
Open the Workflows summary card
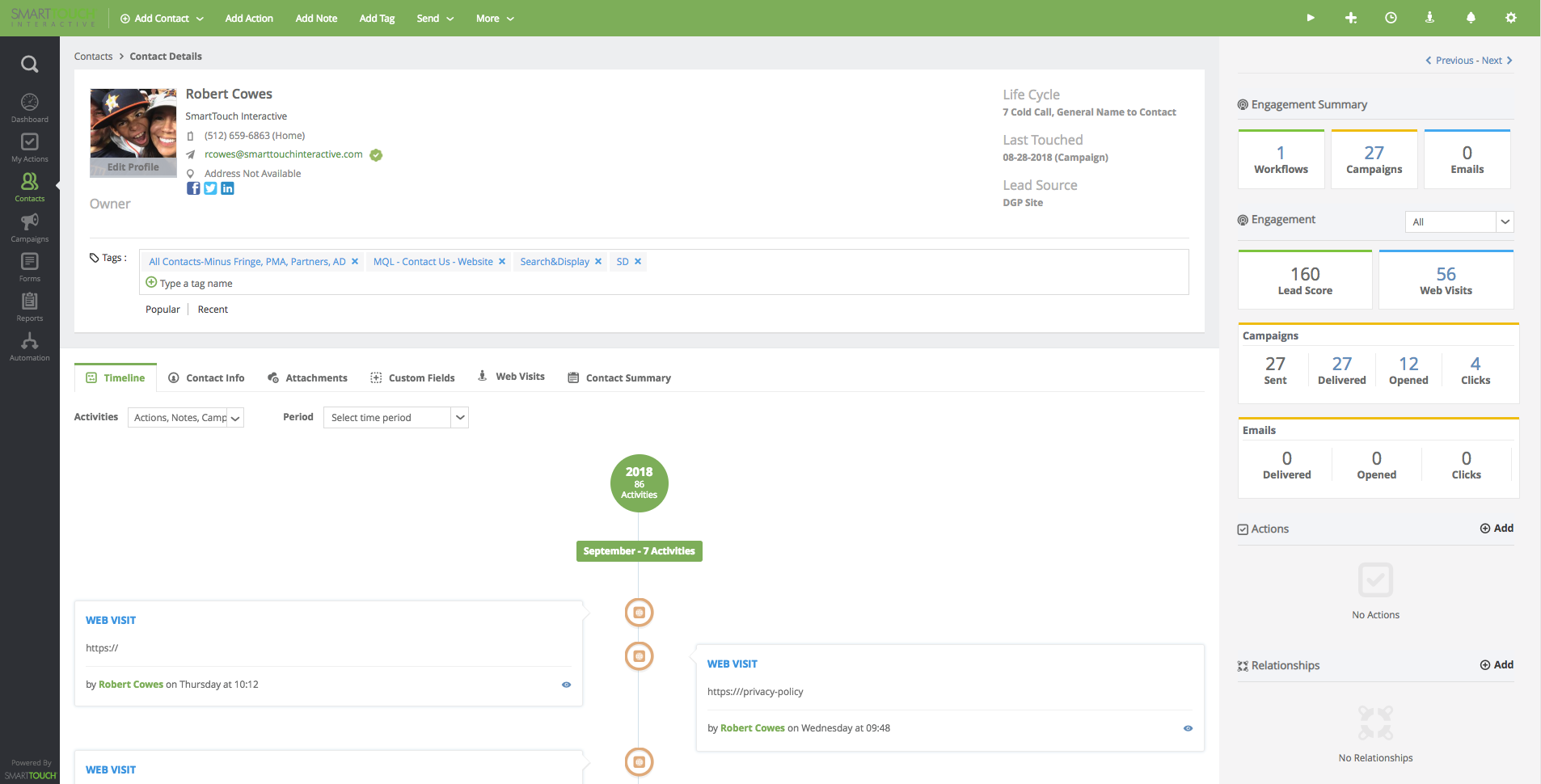1281,160
